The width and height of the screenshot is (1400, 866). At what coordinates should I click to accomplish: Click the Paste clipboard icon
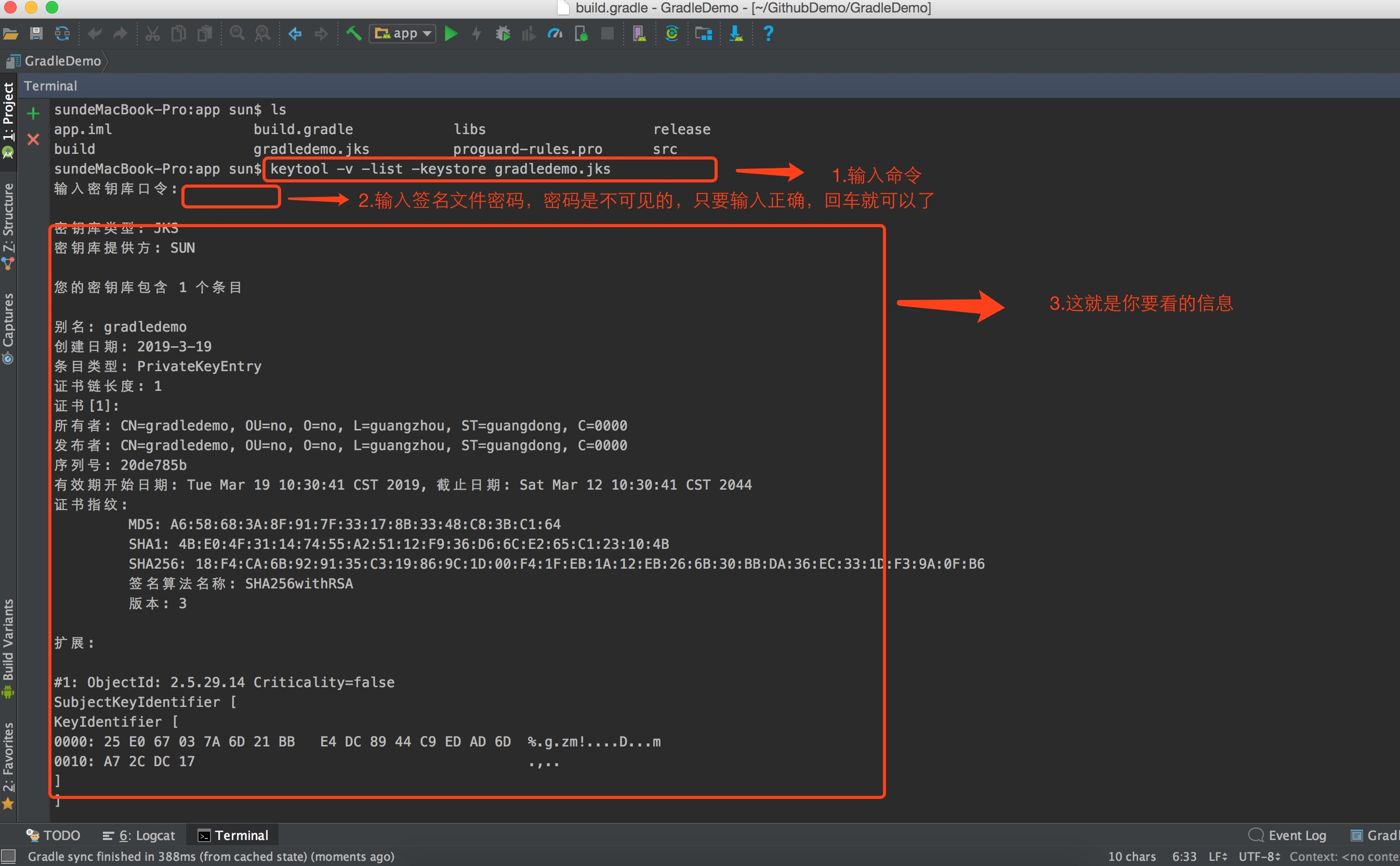pyautogui.click(x=204, y=34)
